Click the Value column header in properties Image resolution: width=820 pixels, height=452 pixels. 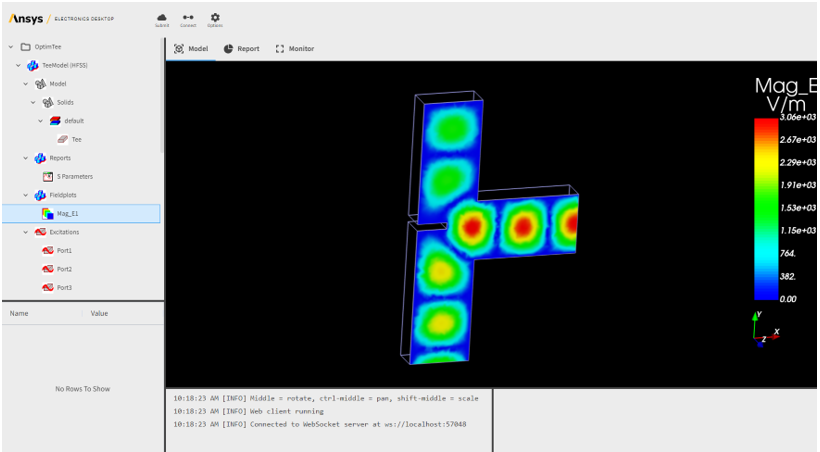(99, 313)
